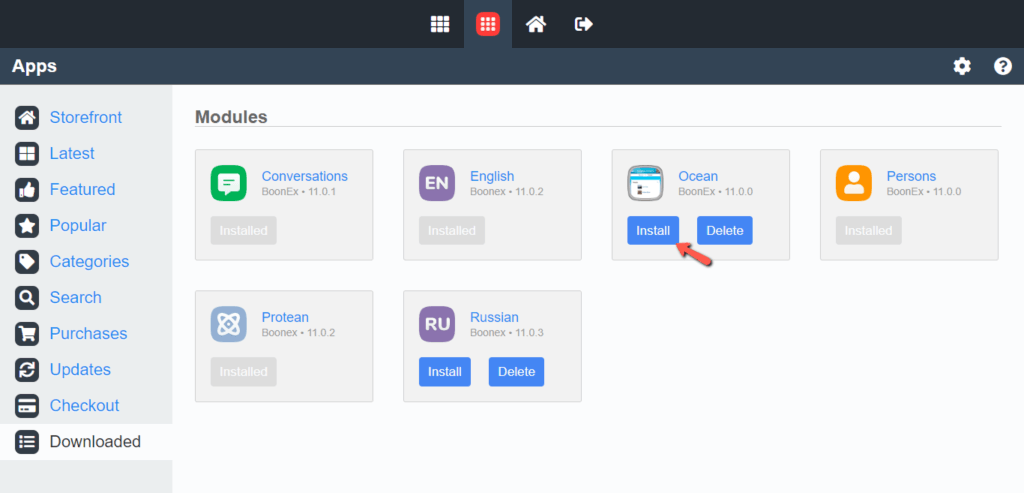This screenshot has height=493, width=1024.
Task: Click the Downloaded list icon
Action: pyautogui.click(x=27, y=441)
